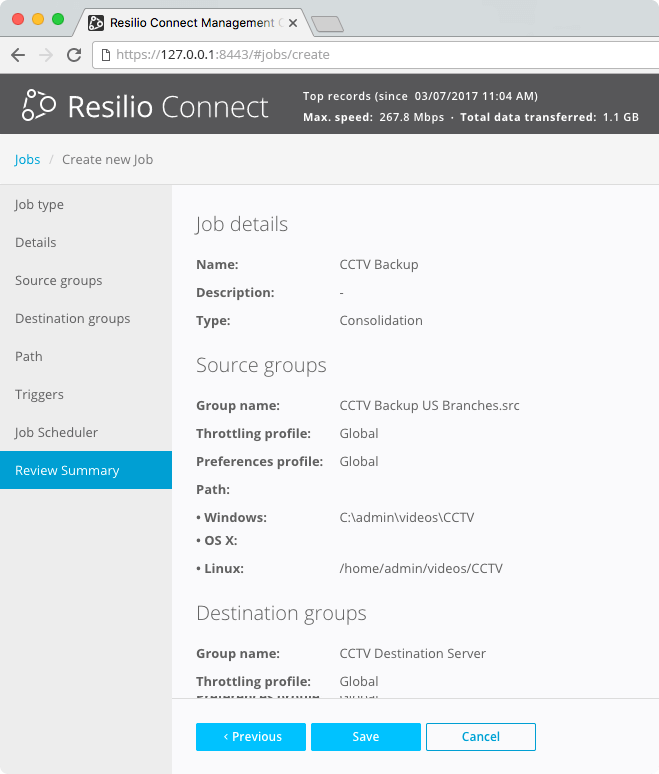Click the 'Consolidation' type value
The height and width of the screenshot is (774, 659).
[381, 320]
